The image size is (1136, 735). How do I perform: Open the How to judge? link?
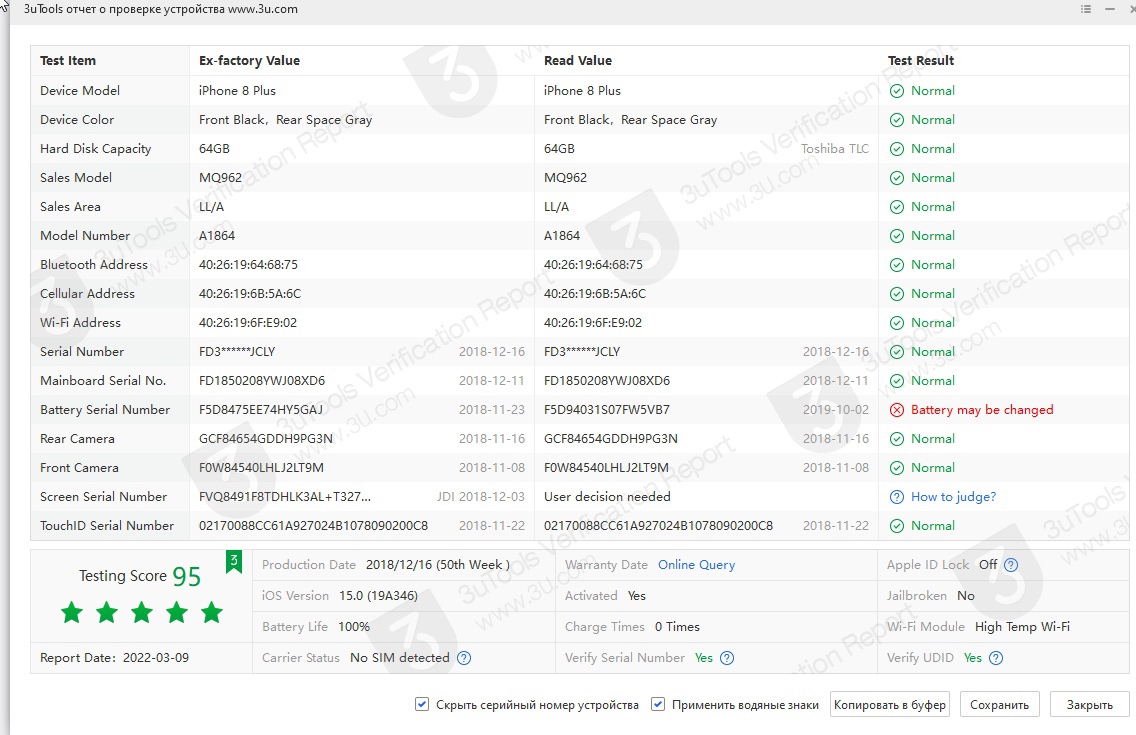(953, 497)
